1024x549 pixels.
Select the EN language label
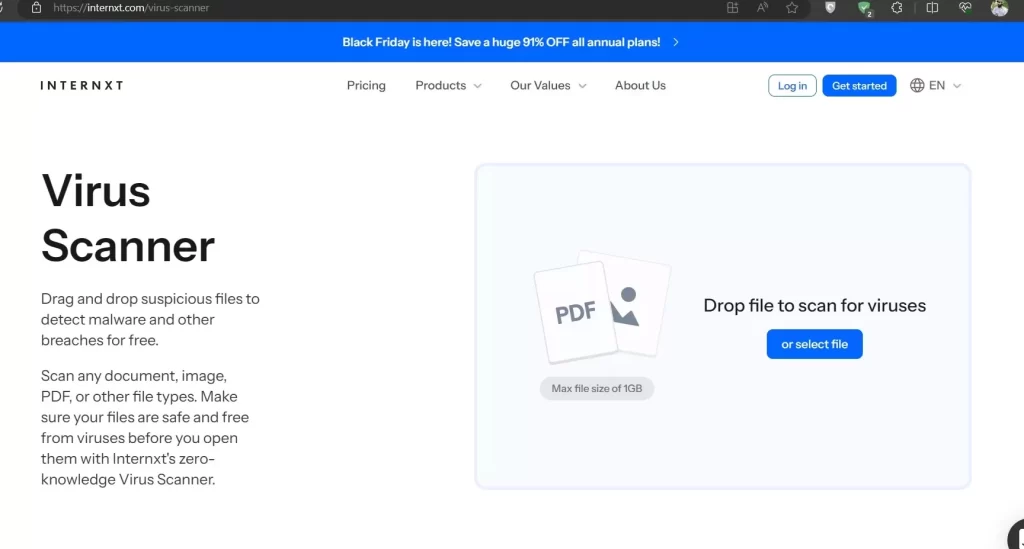(936, 86)
